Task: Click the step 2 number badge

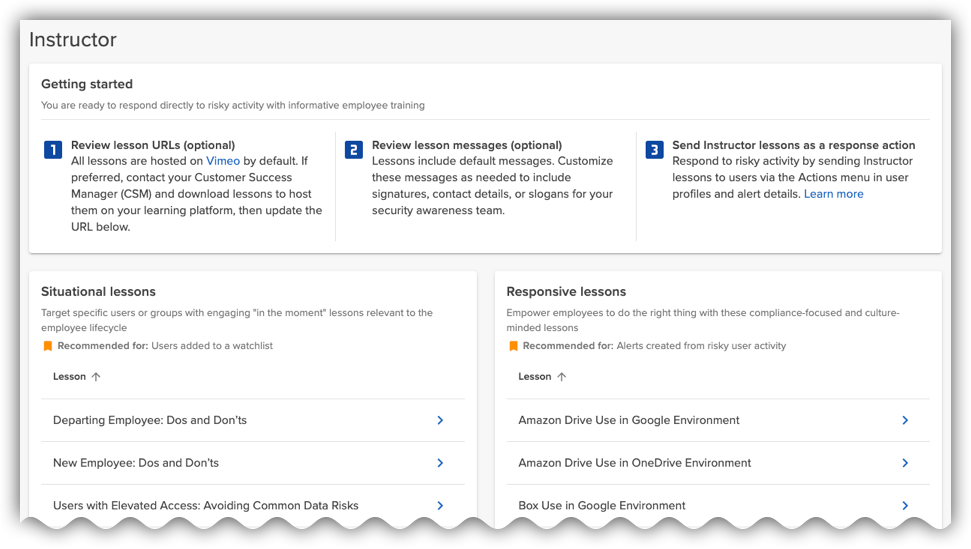Action: [x=354, y=150]
